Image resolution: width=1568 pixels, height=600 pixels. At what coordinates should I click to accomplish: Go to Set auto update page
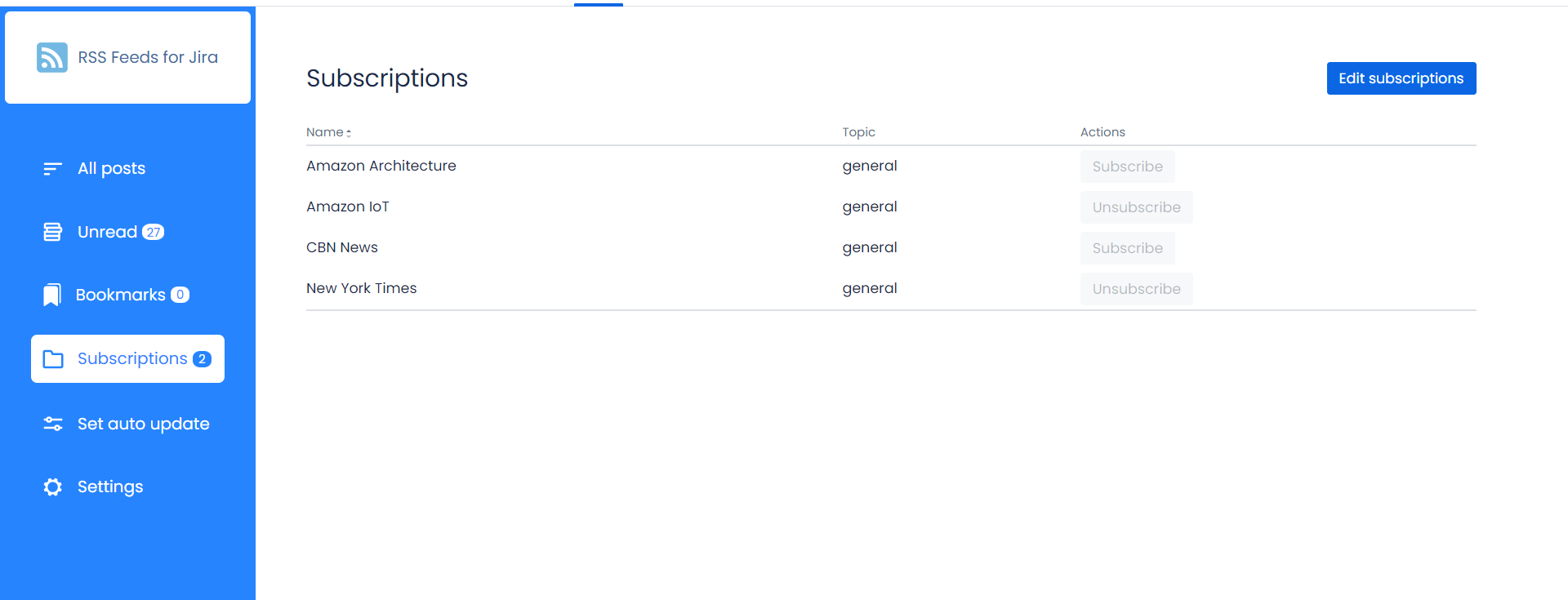143,424
